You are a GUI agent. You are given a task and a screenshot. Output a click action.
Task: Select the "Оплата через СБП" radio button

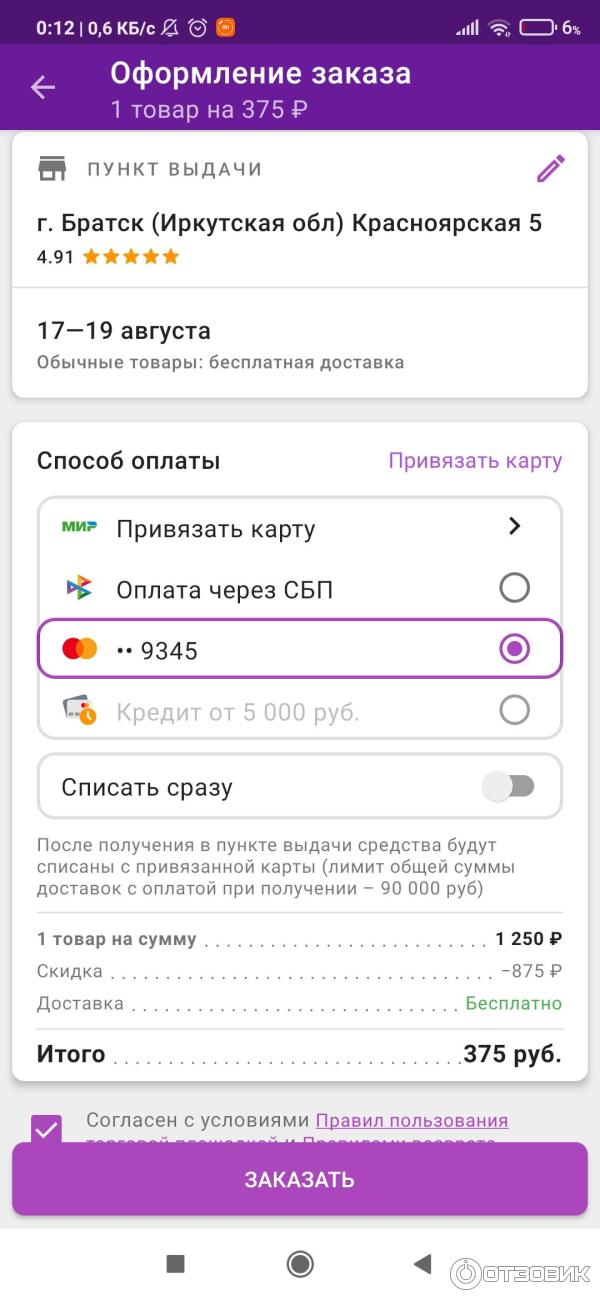514,588
